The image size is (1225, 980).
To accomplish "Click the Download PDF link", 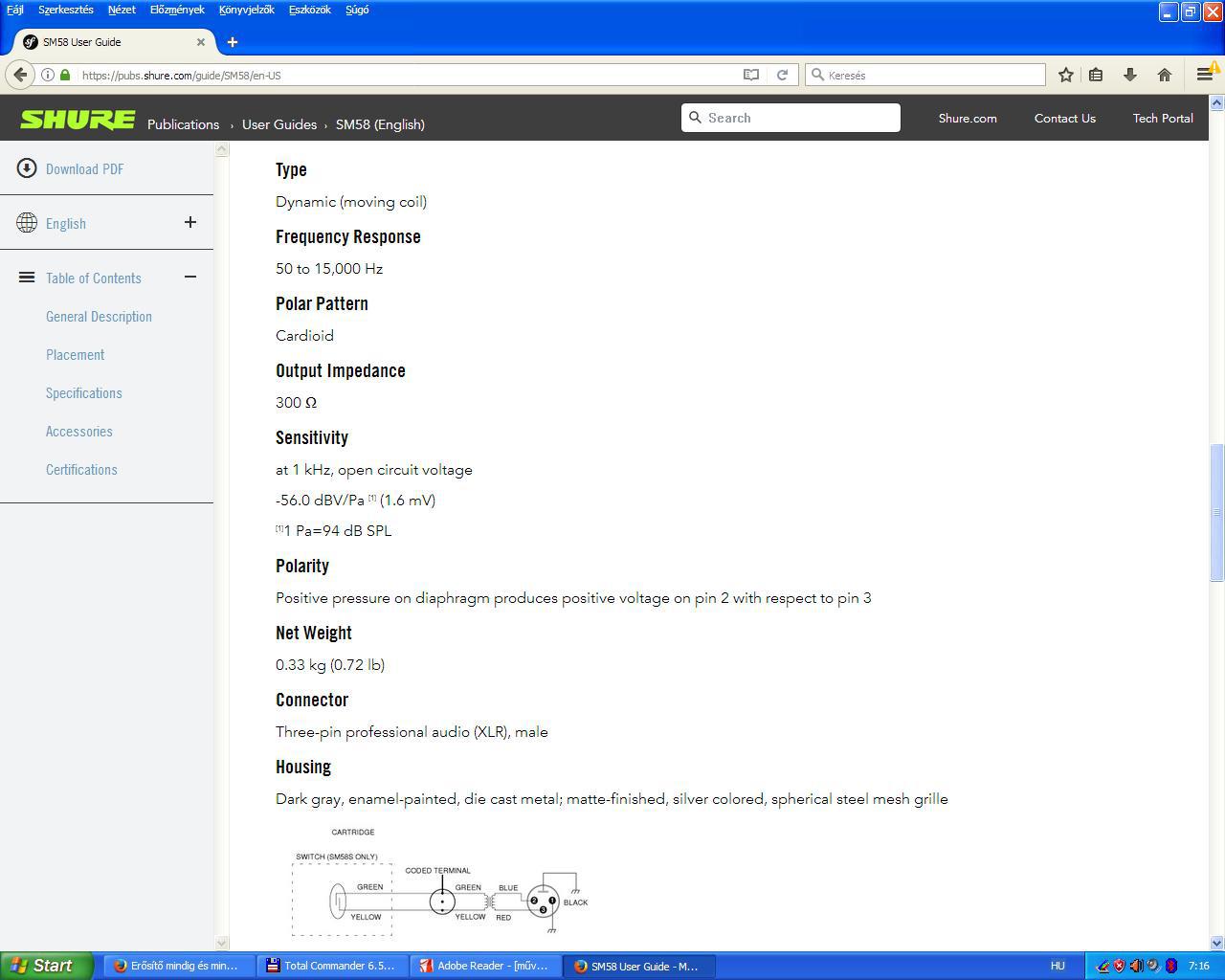I will click(x=85, y=169).
